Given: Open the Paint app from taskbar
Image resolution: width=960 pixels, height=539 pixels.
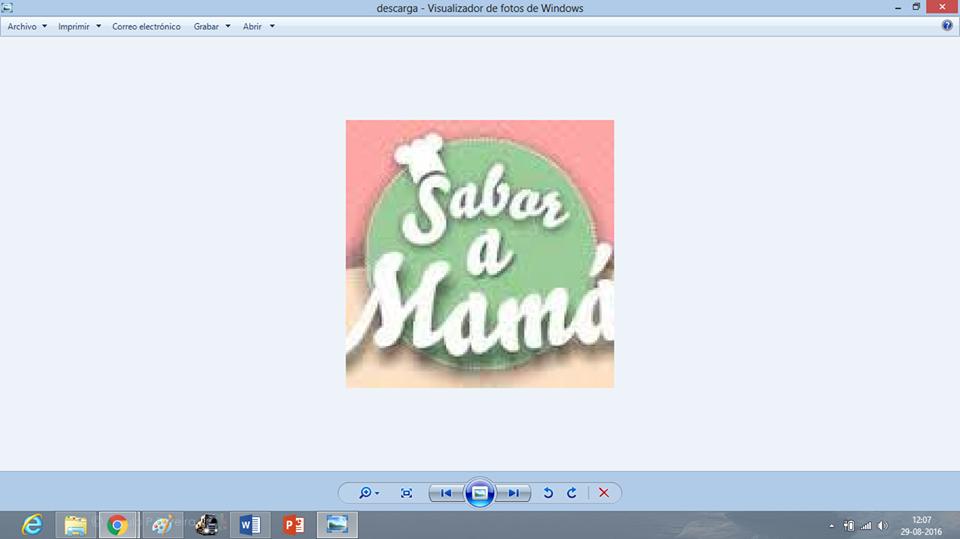Looking at the screenshot, I should tap(162, 525).
